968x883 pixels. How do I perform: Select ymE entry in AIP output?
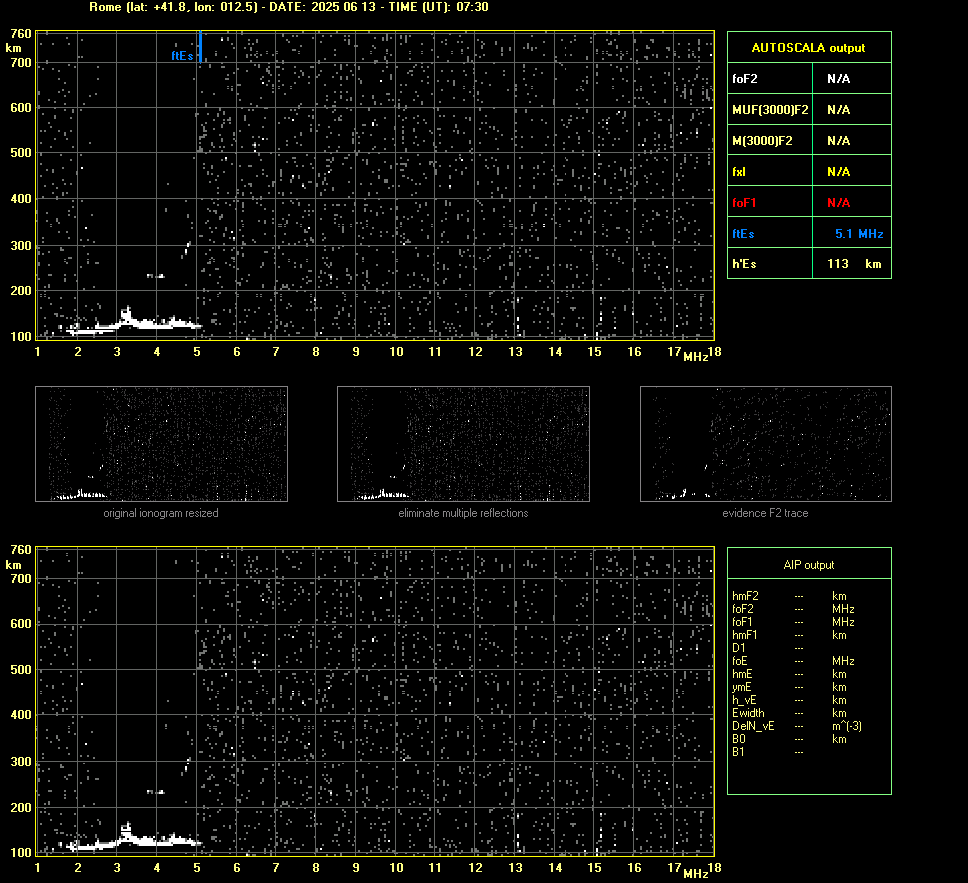point(741,687)
